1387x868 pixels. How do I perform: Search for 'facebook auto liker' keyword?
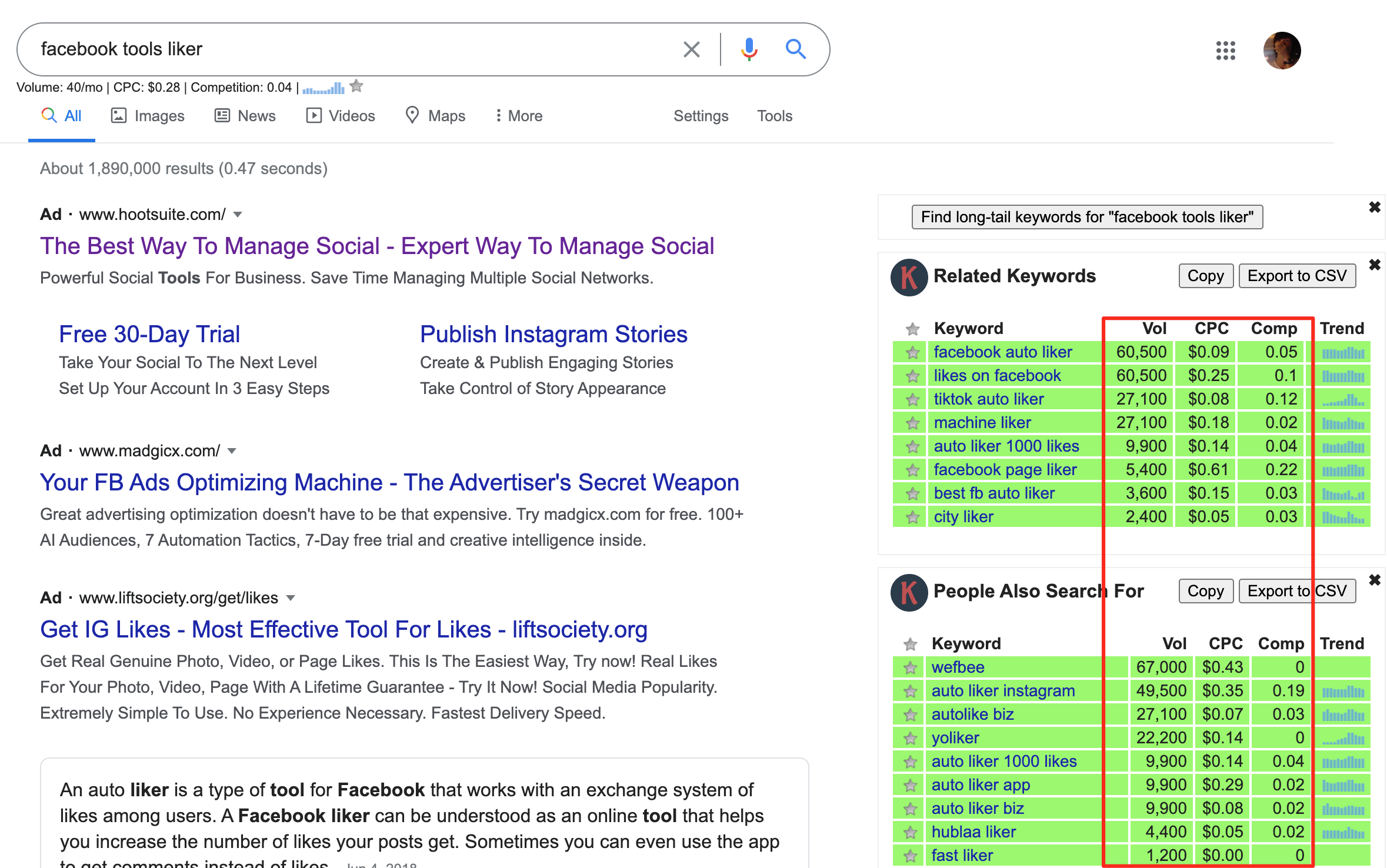1003,352
